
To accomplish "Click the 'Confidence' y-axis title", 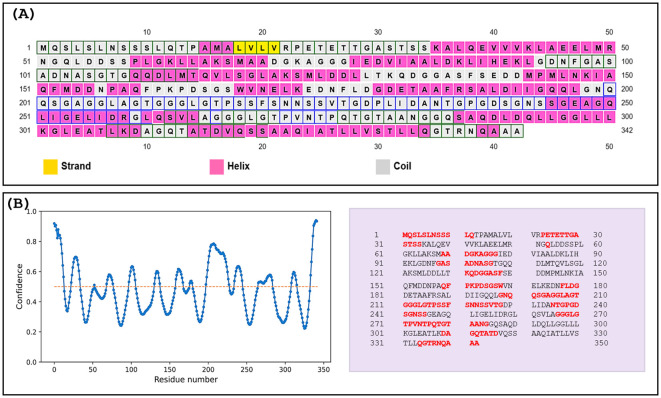I will 19,286.
